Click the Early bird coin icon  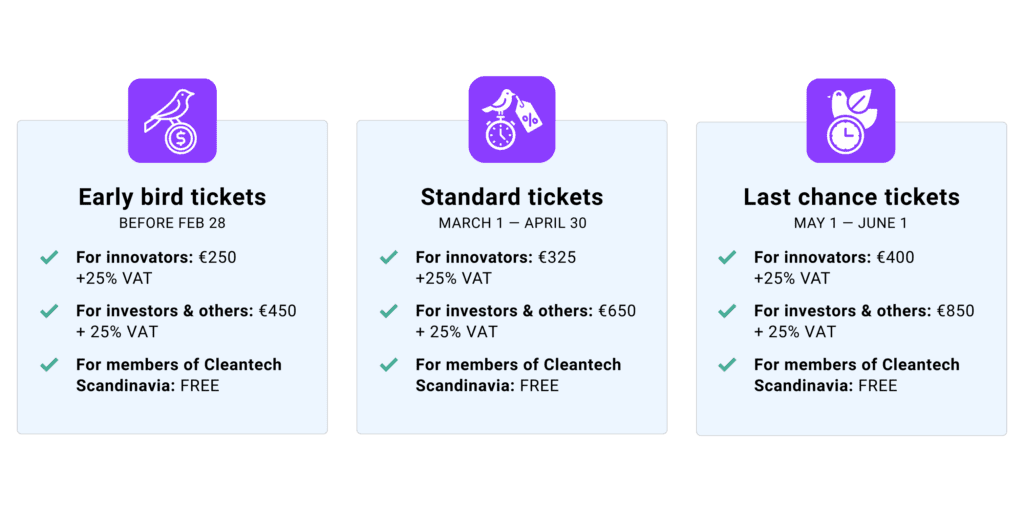tap(172, 121)
